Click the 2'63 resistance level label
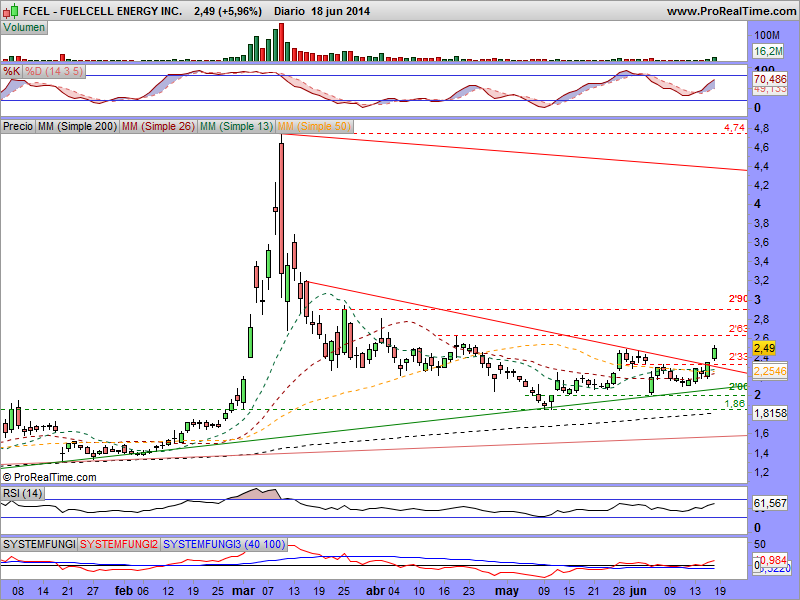 pos(738,329)
